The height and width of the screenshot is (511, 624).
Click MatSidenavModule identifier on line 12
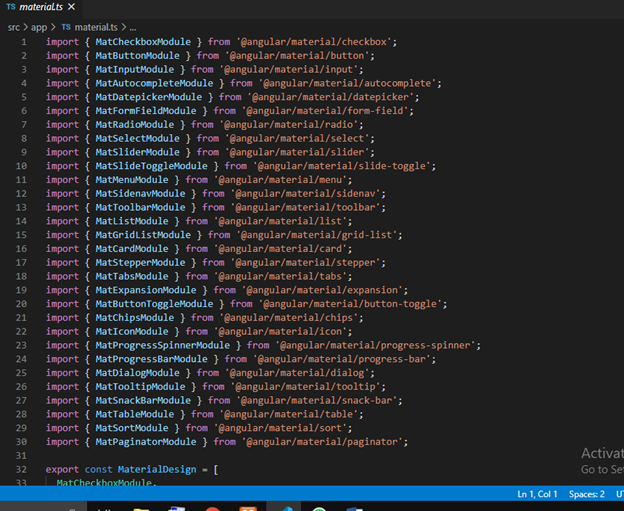click(x=140, y=193)
